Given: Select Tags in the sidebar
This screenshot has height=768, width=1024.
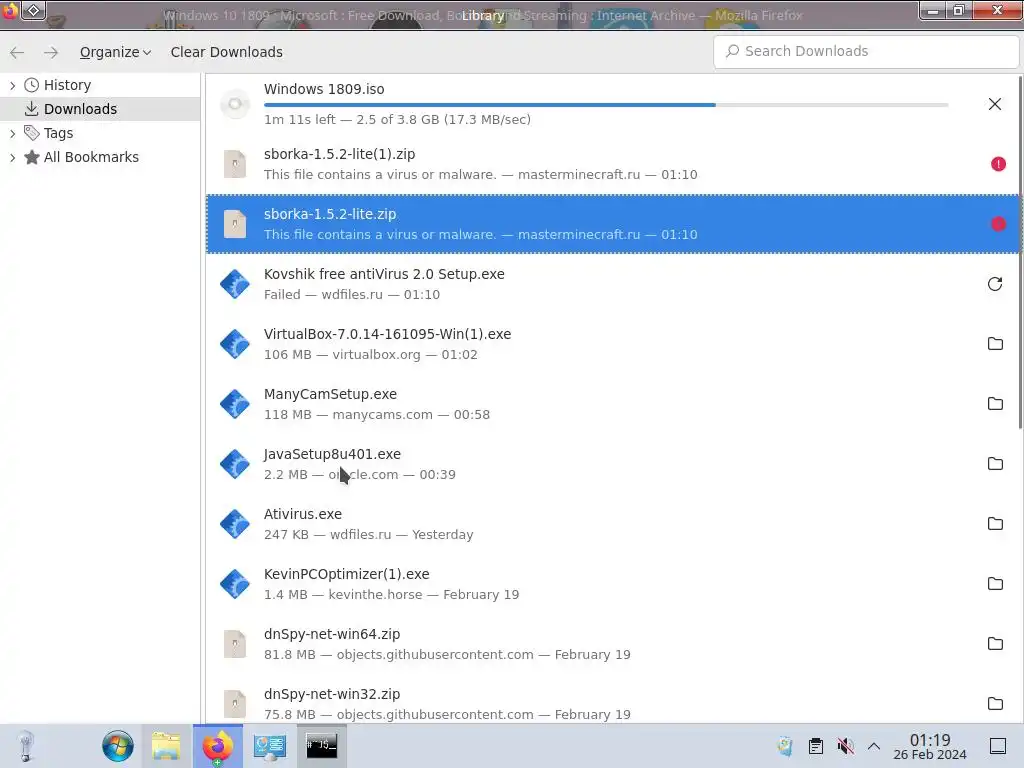Looking at the screenshot, I should pyautogui.click(x=58, y=133).
